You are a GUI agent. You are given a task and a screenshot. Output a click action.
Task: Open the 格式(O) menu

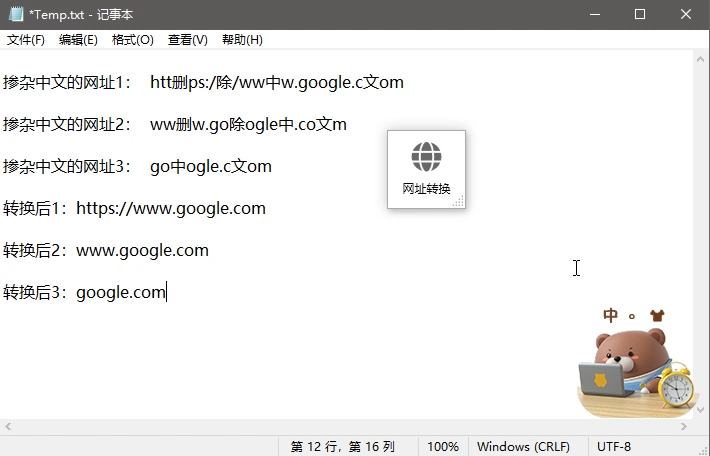point(133,40)
